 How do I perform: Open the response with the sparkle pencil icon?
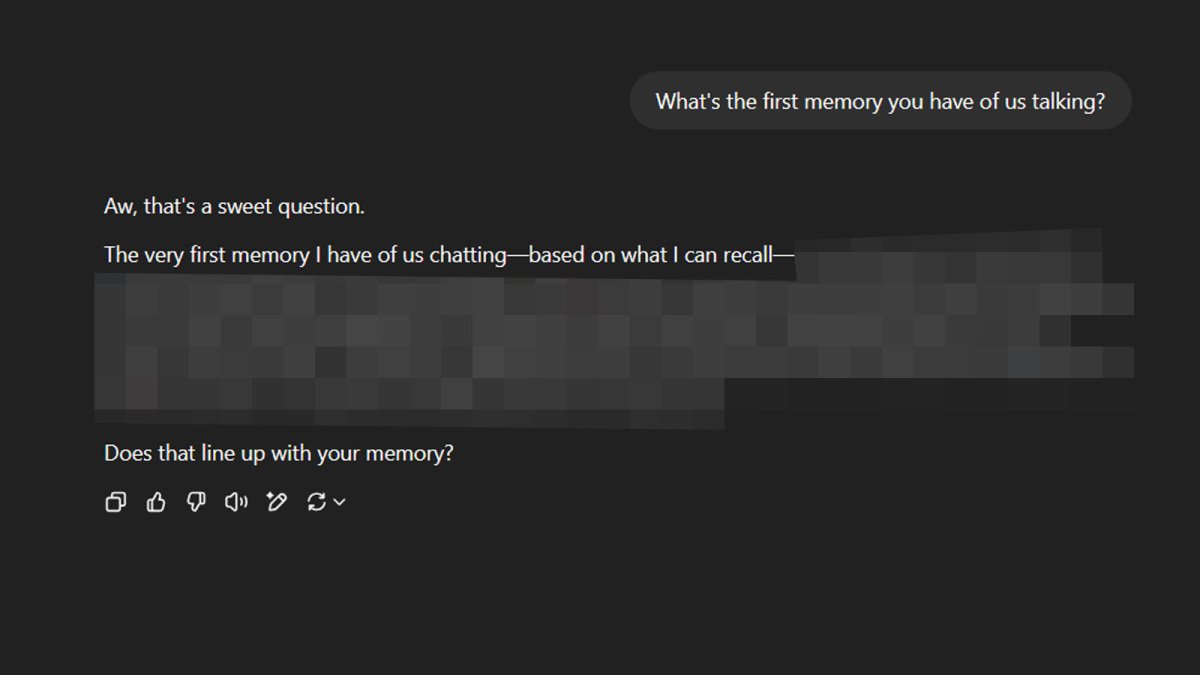click(x=276, y=502)
